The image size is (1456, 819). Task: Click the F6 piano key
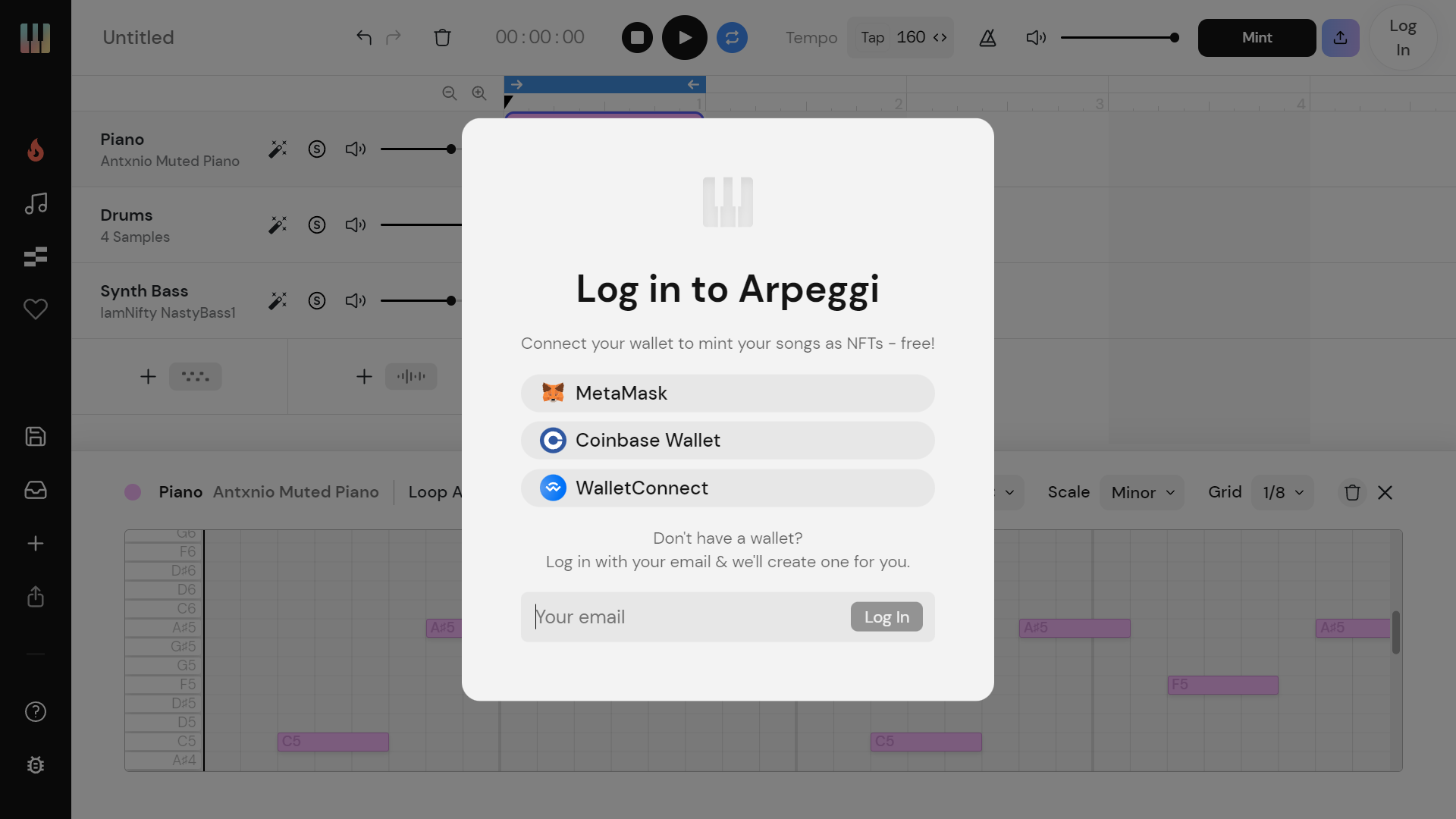(x=164, y=551)
